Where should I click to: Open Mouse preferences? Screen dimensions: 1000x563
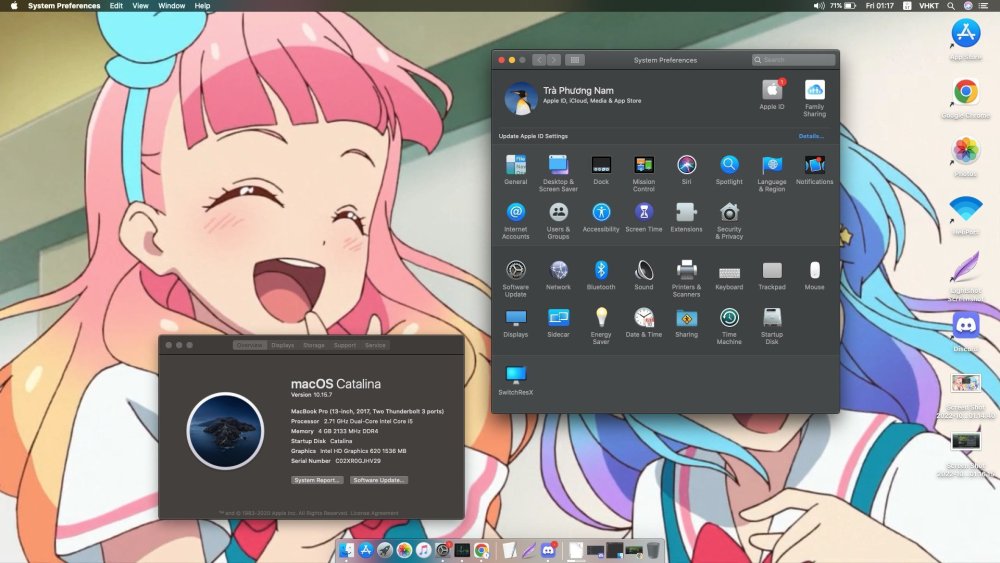tap(814, 275)
